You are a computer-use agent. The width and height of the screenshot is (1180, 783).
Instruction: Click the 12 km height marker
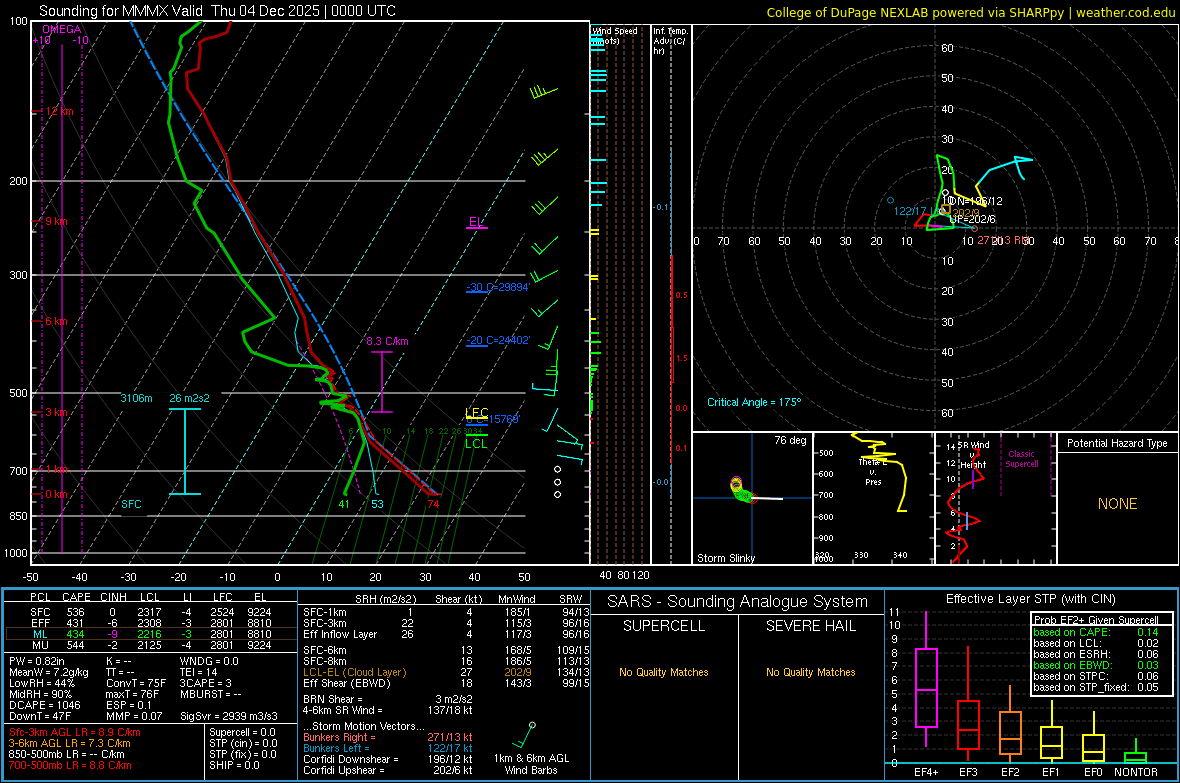tap(60, 111)
